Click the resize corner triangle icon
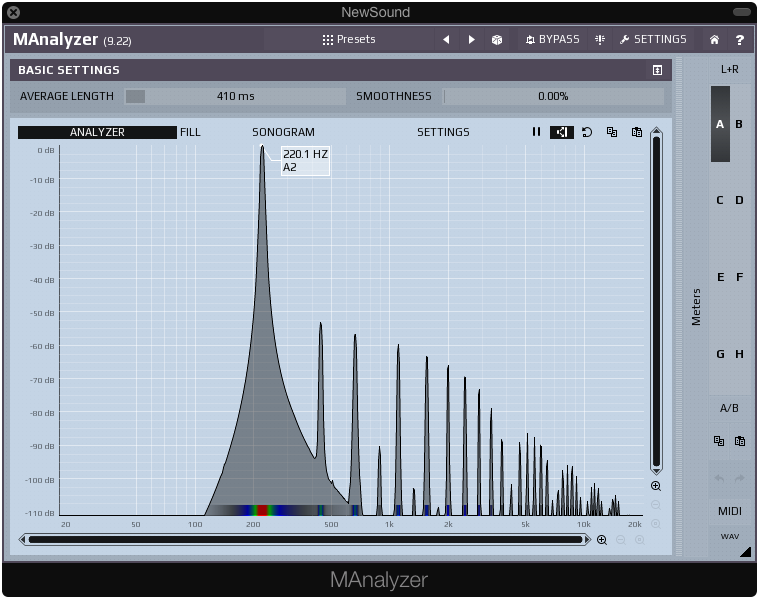Viewport: 759px width, 599px height. 745,552
